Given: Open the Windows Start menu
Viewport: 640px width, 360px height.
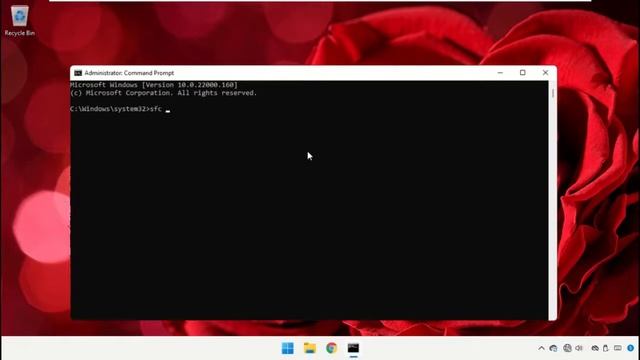Looking at the screenshot, I should pos(288,348).
